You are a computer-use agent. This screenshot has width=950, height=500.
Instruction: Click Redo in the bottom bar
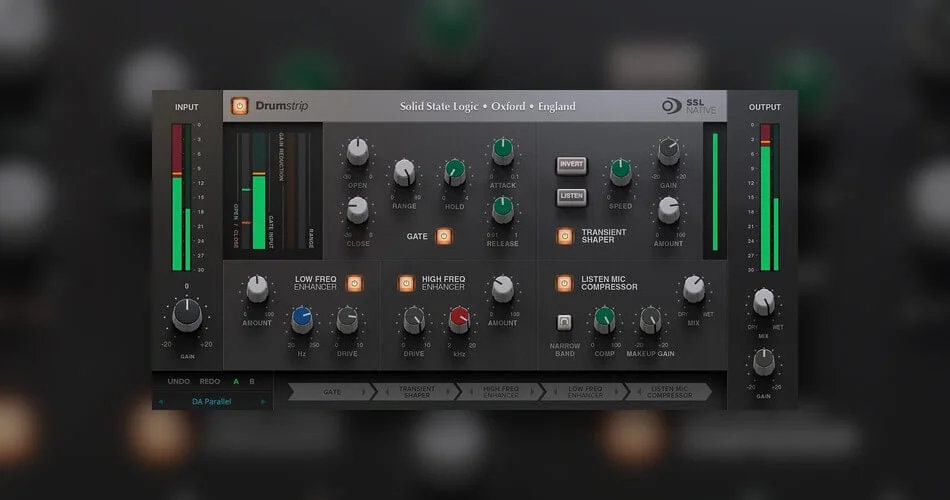click(x=210, y=381)
